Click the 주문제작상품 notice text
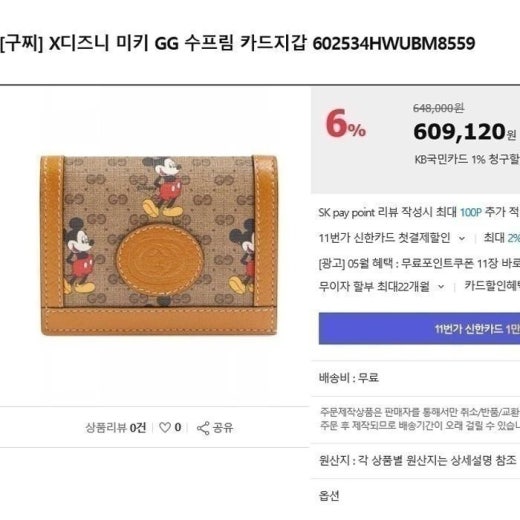Viewport: 520px width, 520px height. click(x=420, y=419)
